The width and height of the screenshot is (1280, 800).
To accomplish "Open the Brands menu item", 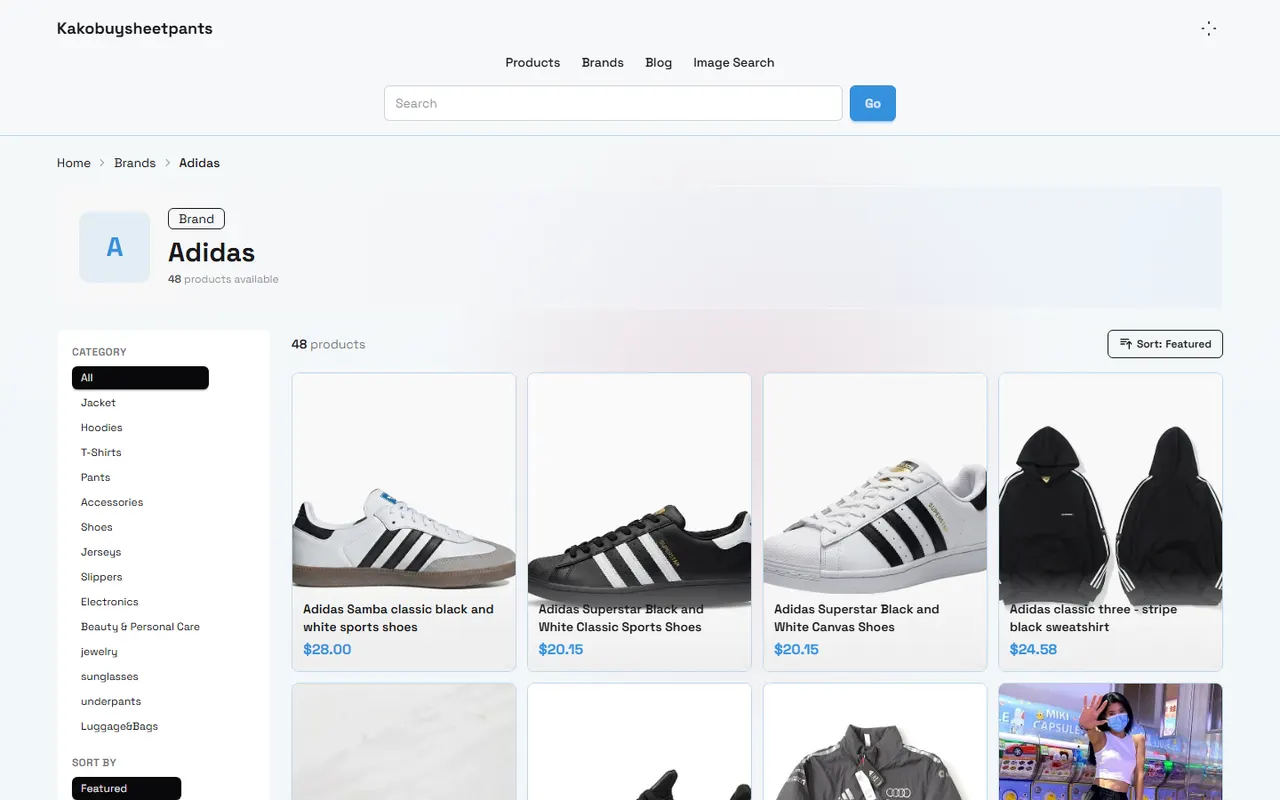I will (x=603, y=62).
